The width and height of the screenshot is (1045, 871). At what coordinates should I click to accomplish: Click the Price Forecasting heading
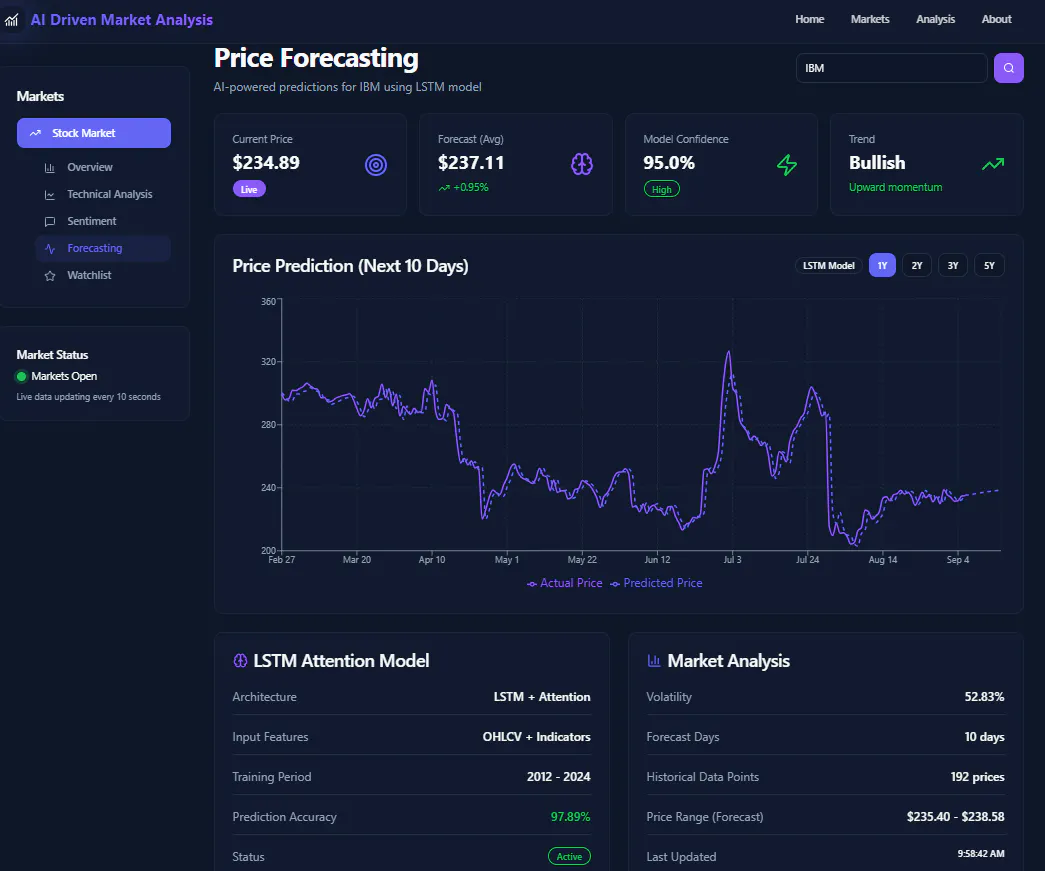[316, 58]
